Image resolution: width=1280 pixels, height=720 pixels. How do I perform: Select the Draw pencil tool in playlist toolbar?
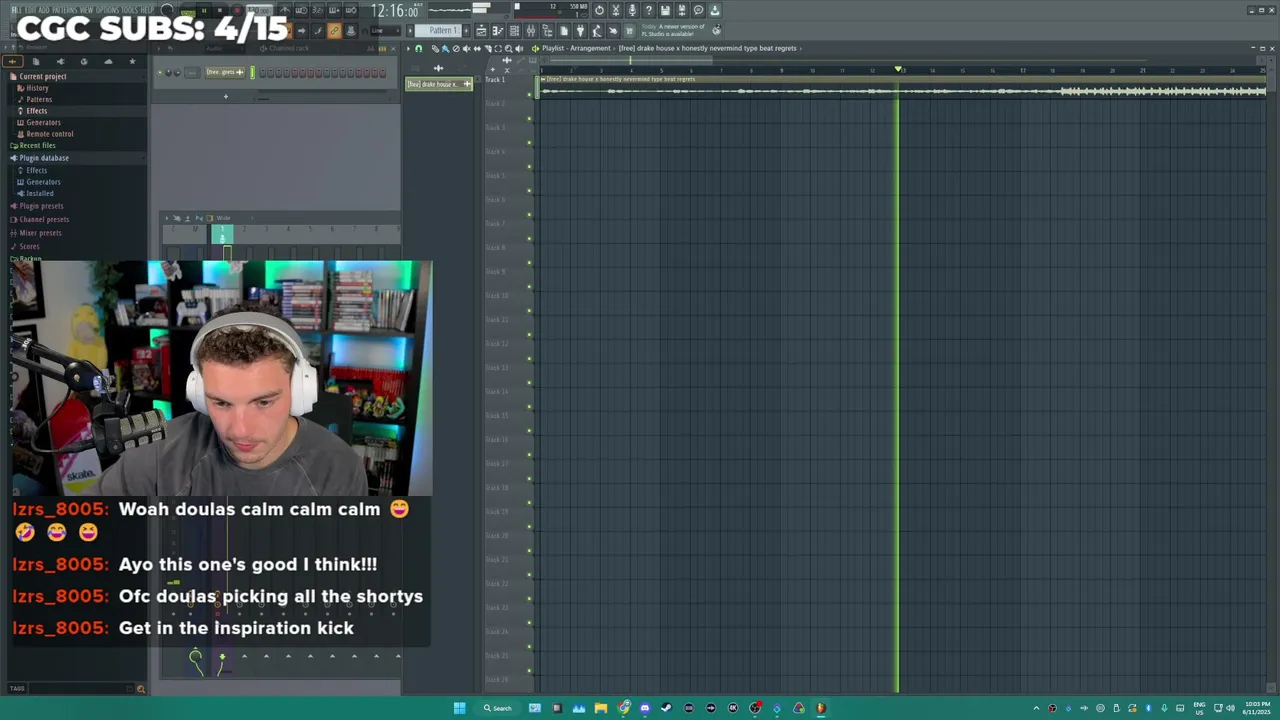[x=435, y=48]
